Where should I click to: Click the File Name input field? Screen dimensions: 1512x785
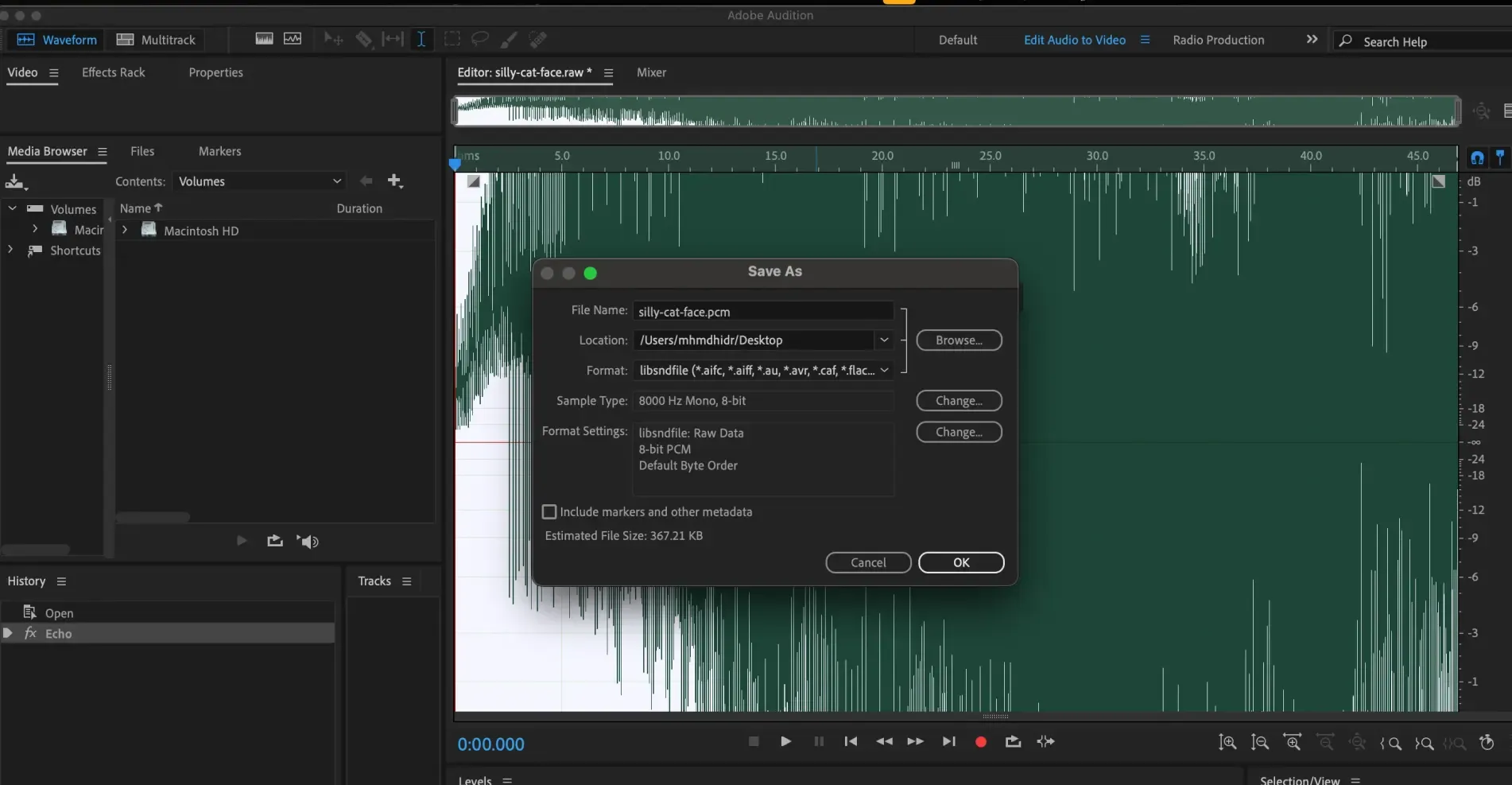[x=762, y=312]
